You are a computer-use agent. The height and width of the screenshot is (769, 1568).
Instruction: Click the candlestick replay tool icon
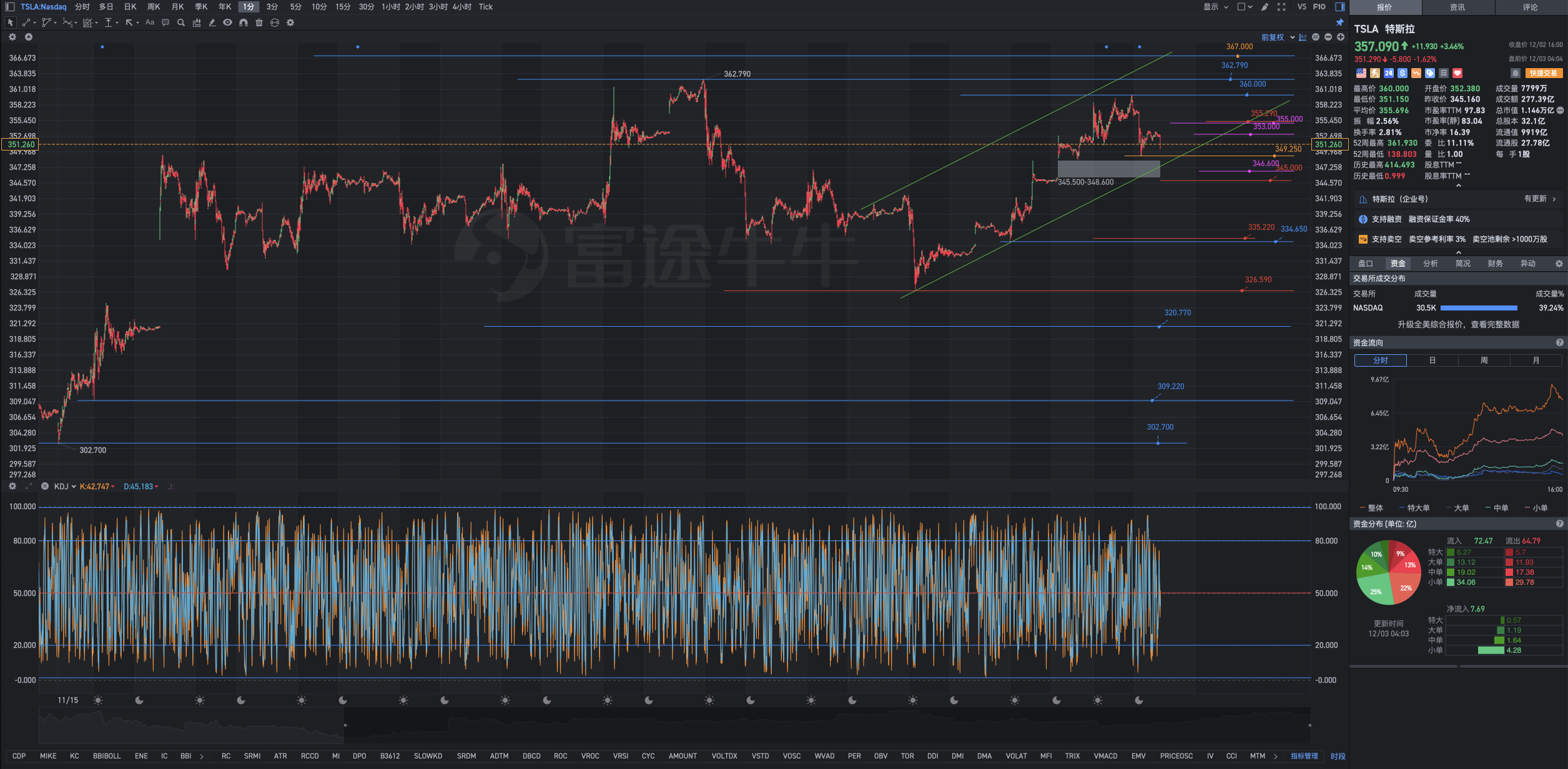[x=197, y=22]
